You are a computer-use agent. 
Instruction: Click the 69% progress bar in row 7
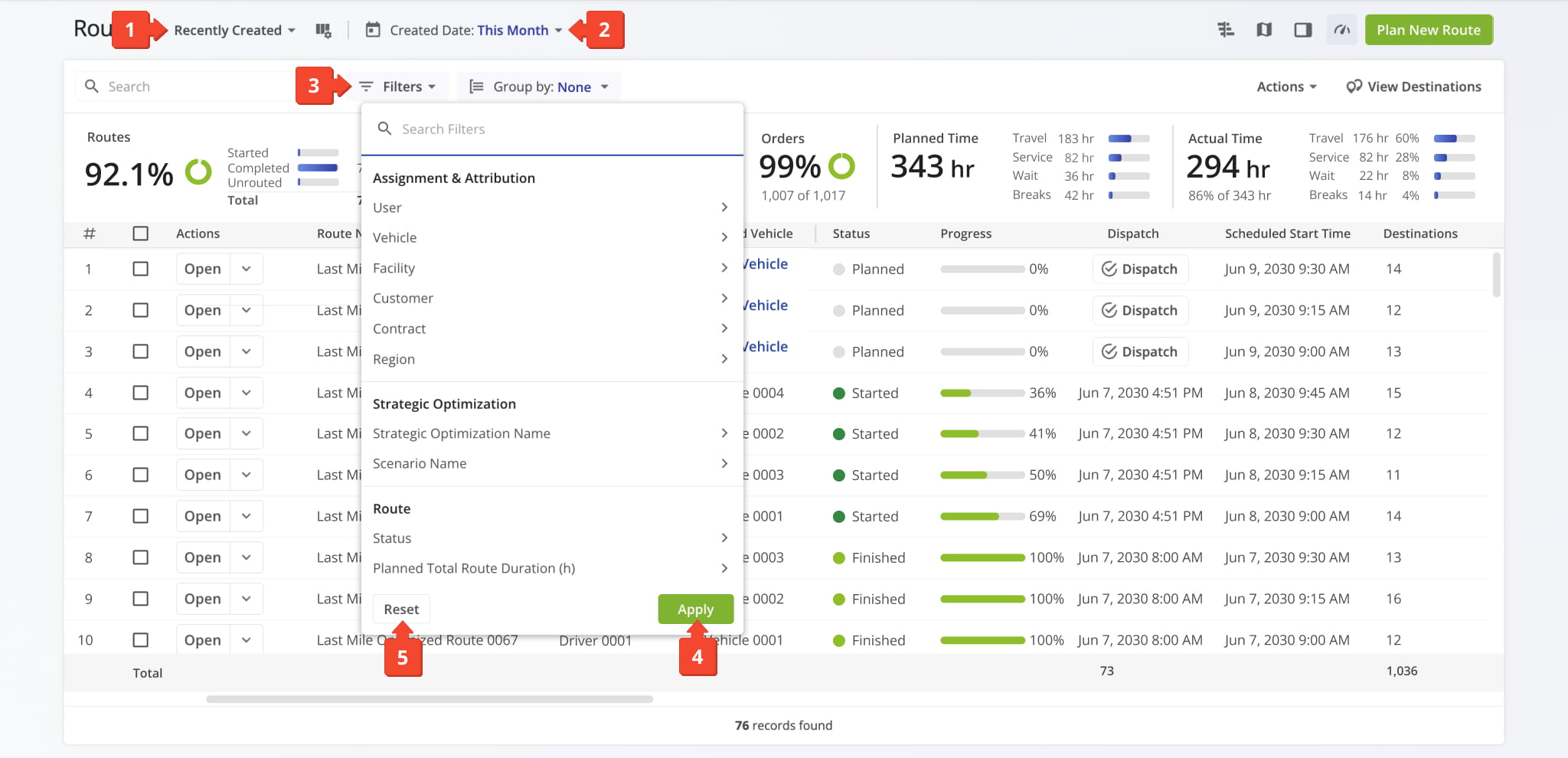click(x=982, y=516)
